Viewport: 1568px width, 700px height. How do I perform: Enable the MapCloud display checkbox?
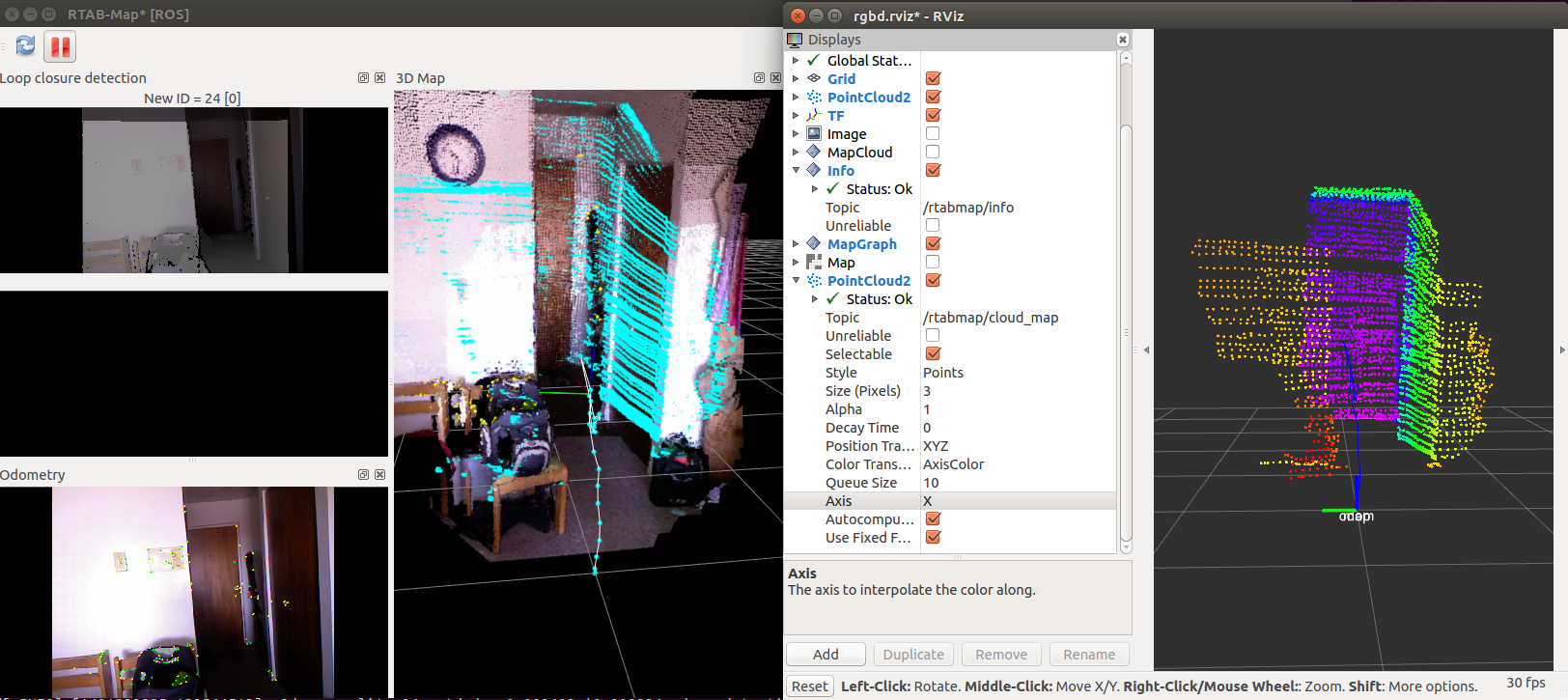coord(933,153)
